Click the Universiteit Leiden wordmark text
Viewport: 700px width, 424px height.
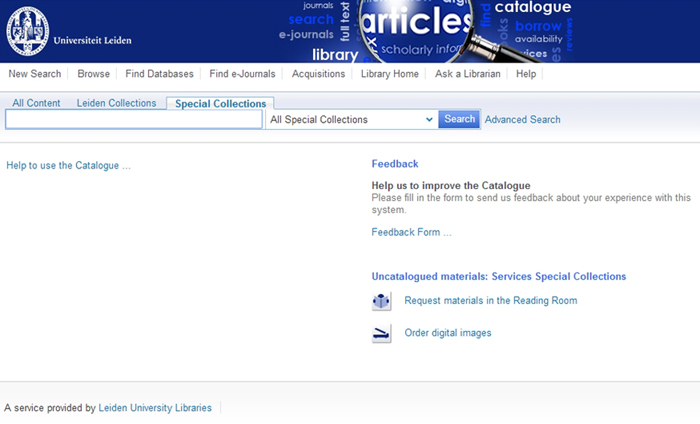92,40
